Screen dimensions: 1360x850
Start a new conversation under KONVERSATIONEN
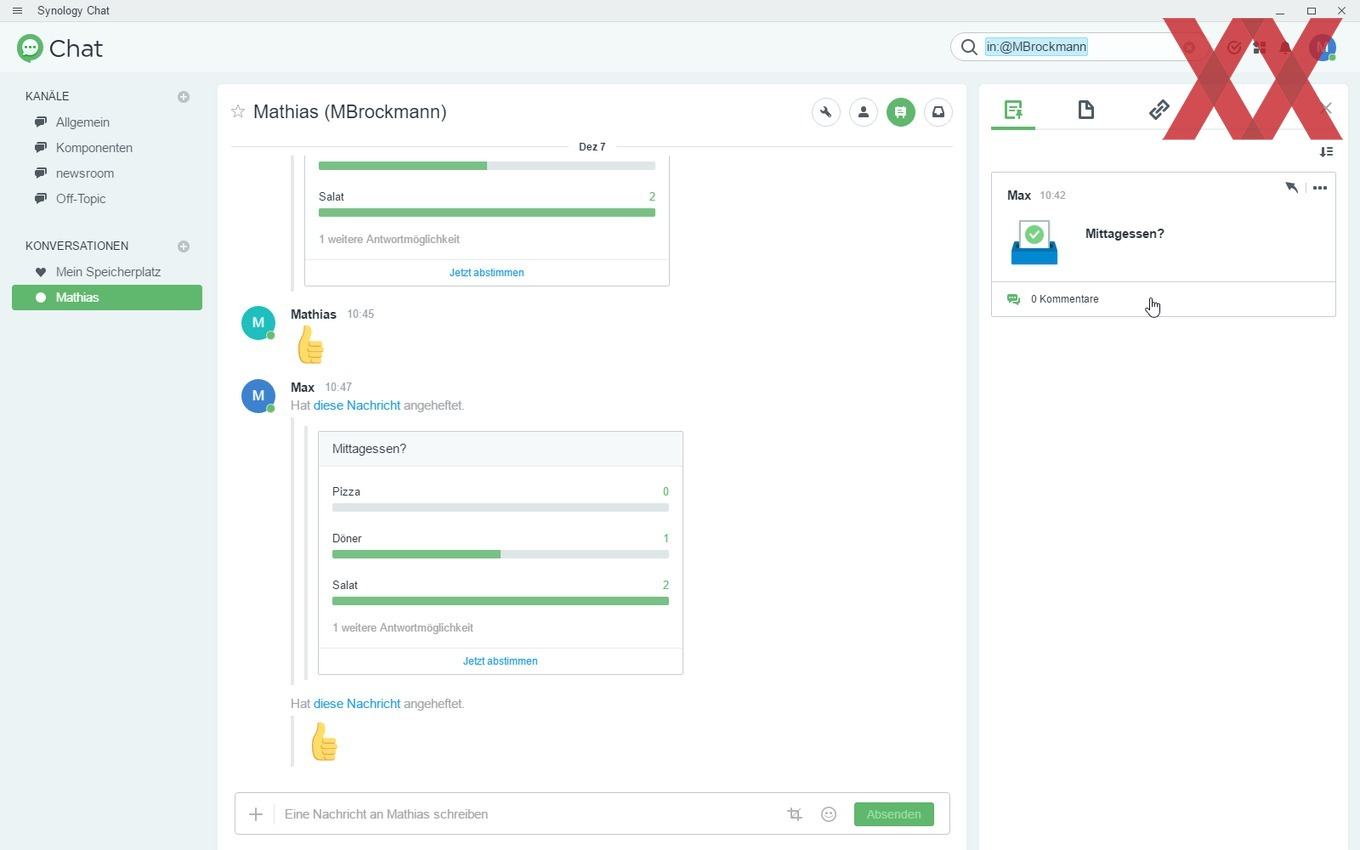pos(183,246)
